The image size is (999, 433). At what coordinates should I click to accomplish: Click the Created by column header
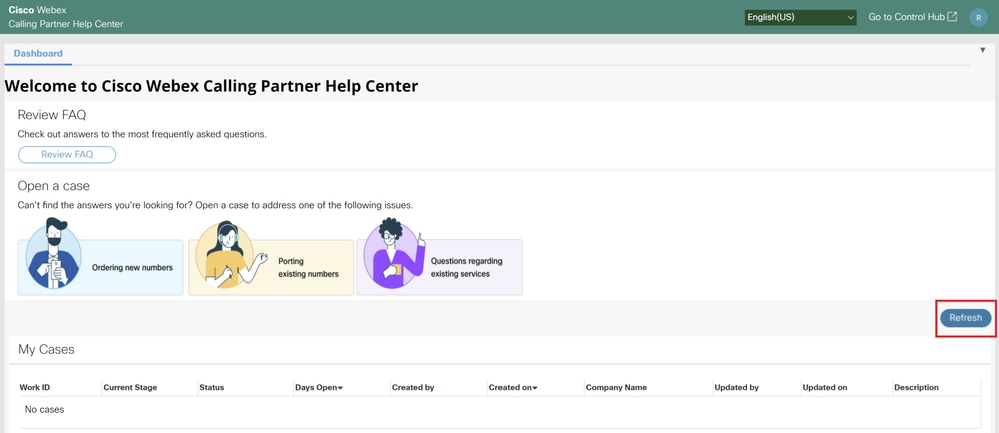click(x=413, y=387)
